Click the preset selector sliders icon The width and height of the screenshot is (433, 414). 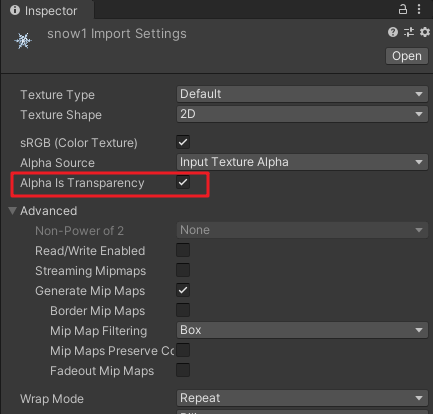(409, 32)
